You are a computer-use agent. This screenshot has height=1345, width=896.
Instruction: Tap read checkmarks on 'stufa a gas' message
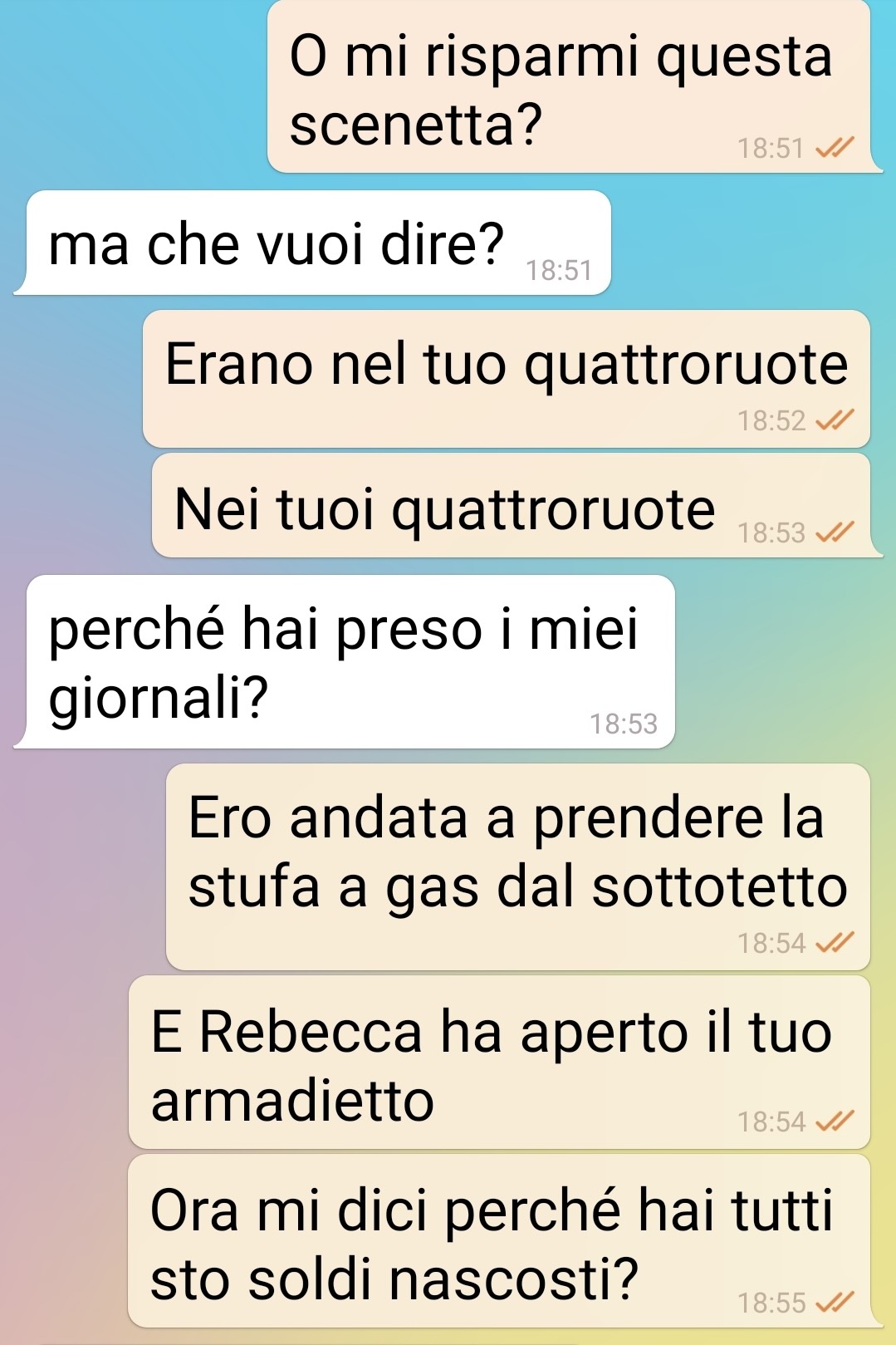[x=835, y=942]
